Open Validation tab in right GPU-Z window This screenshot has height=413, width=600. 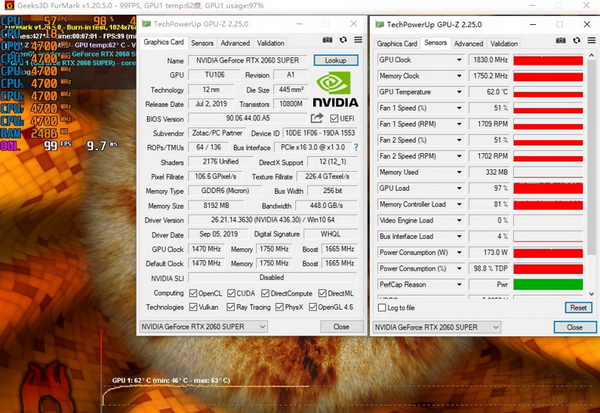coord(504,44)
